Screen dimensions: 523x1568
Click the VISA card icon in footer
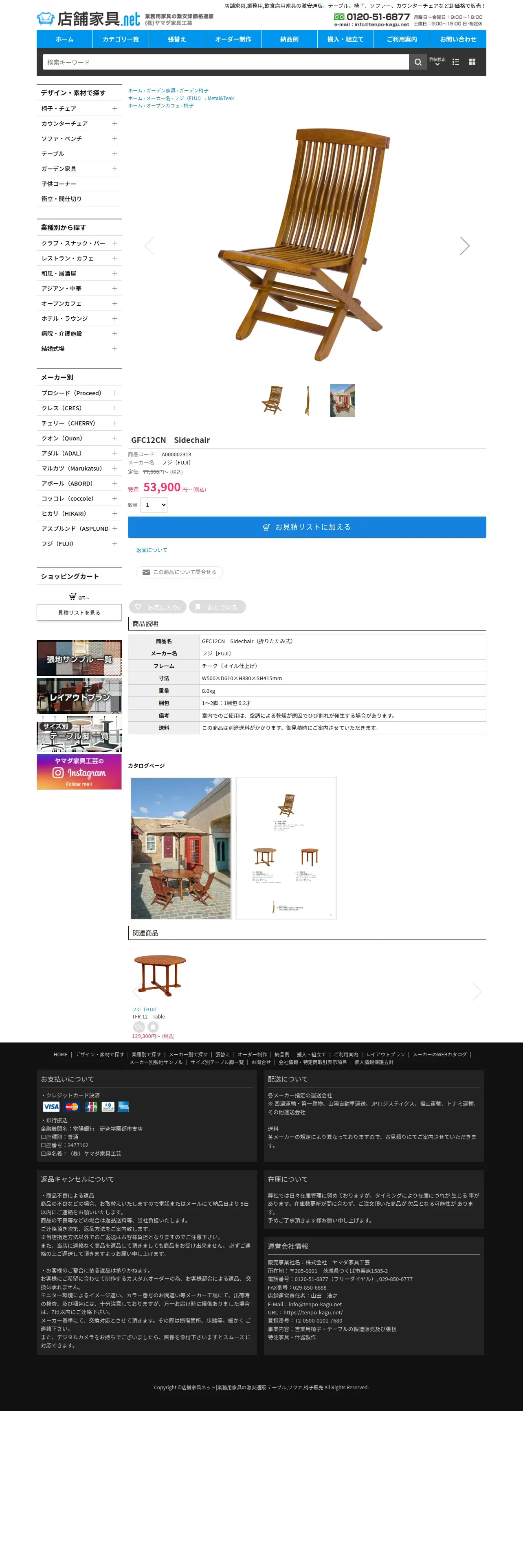(51, 1107)
